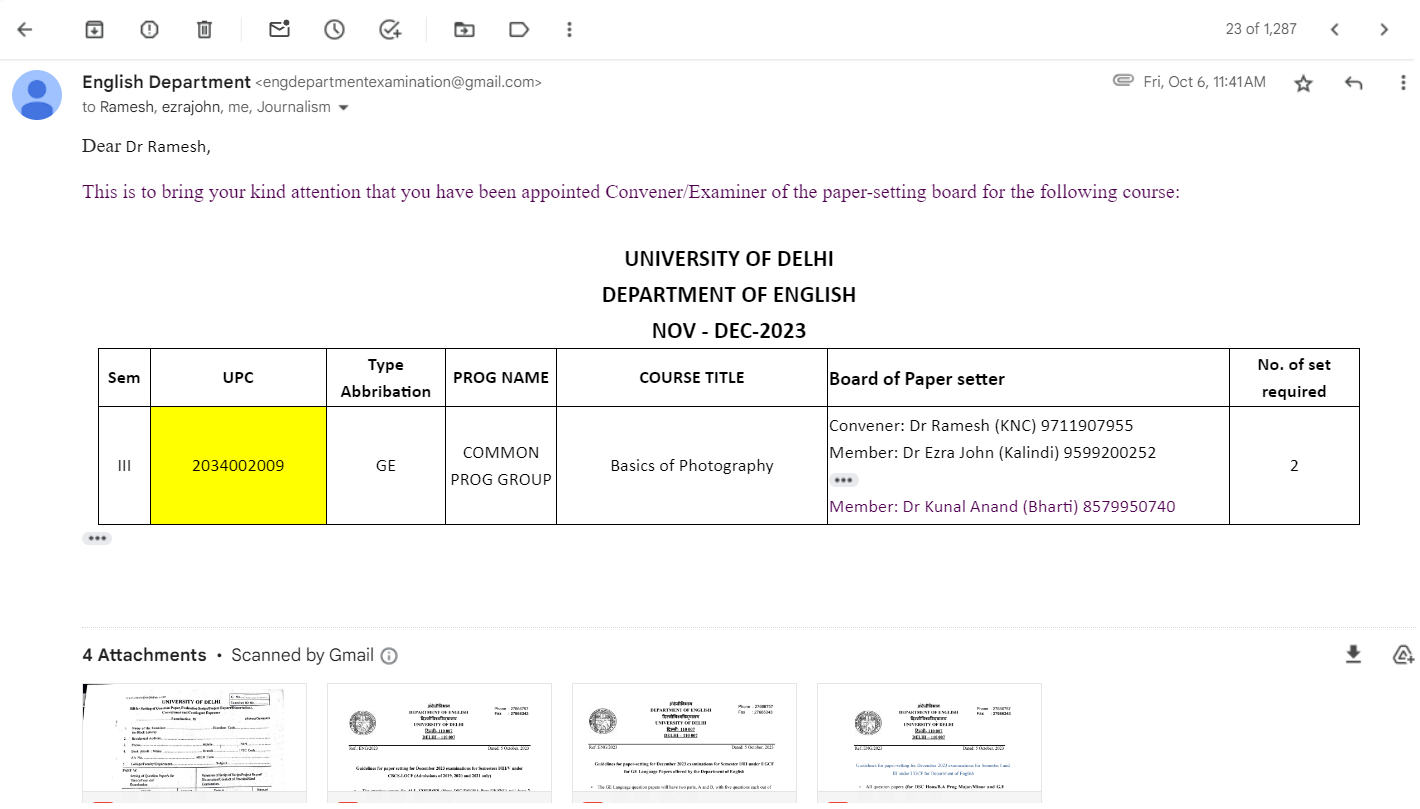Viewport: 1420px width, 809px height.
Task: Select the highlighted UPC 2034002009 cell
Action: pos(238,465)
